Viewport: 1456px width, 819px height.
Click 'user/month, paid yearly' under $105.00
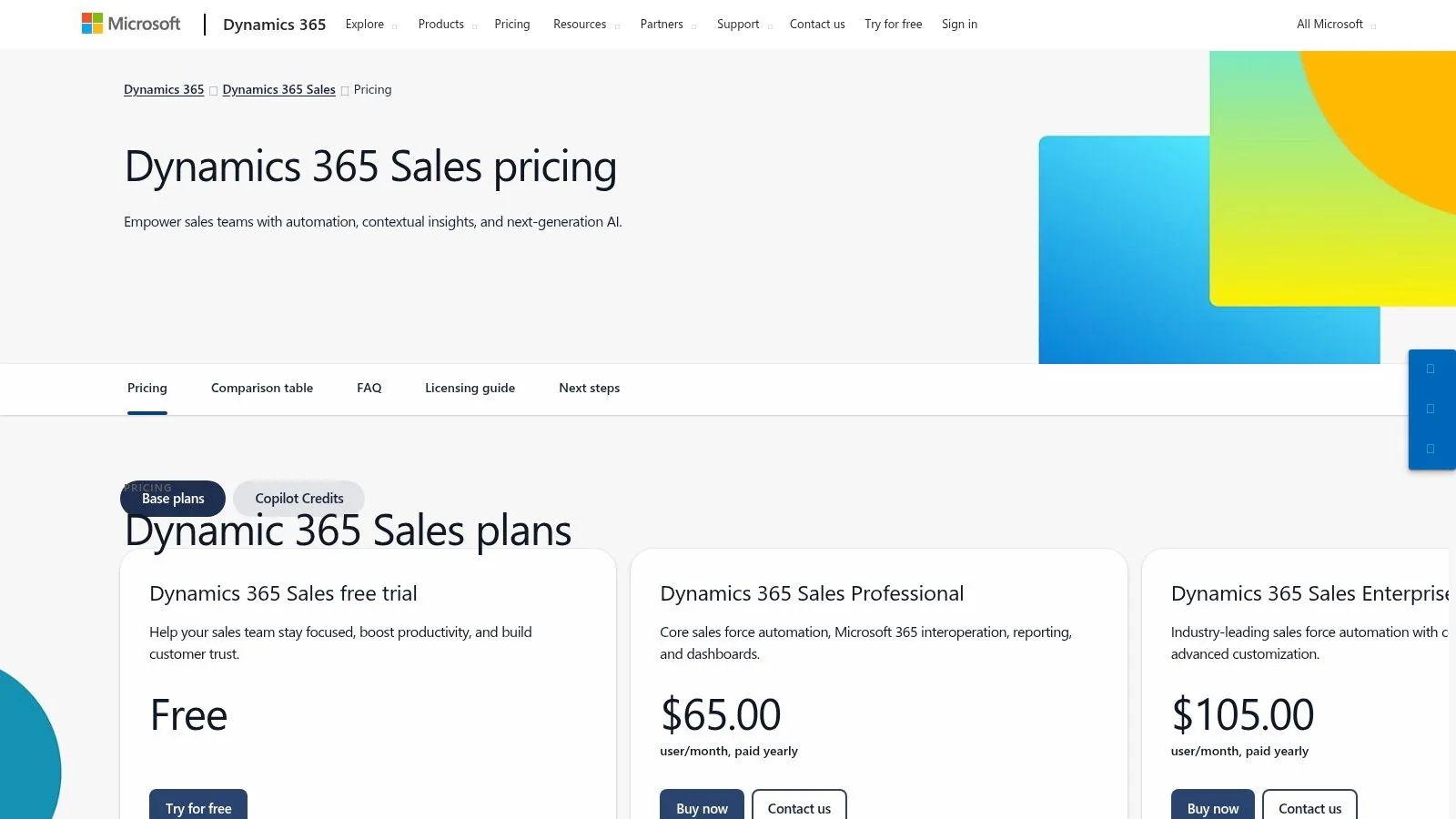point(1239,752)
